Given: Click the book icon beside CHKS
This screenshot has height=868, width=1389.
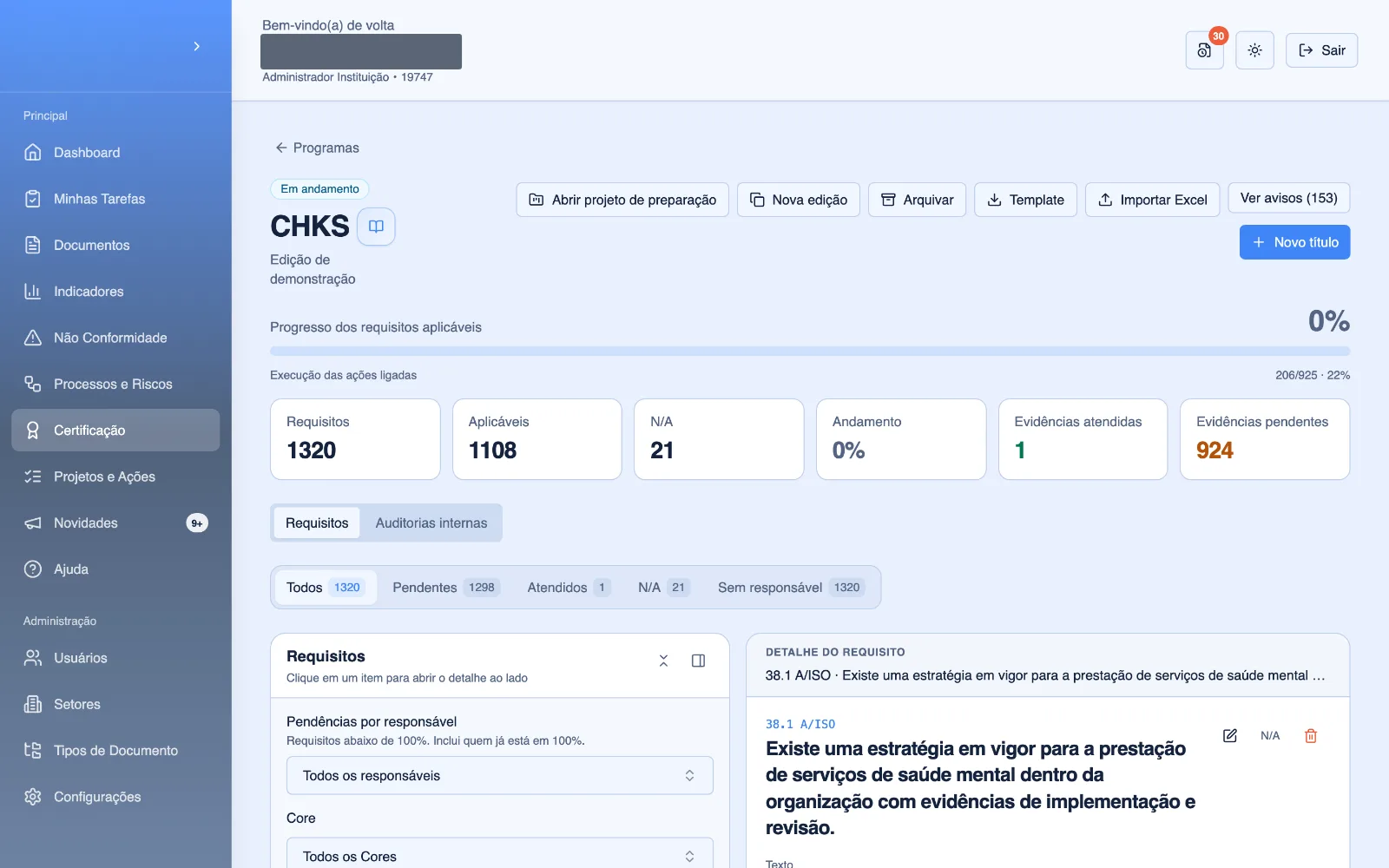Looking at the screenshot, I should click(376, 227).
